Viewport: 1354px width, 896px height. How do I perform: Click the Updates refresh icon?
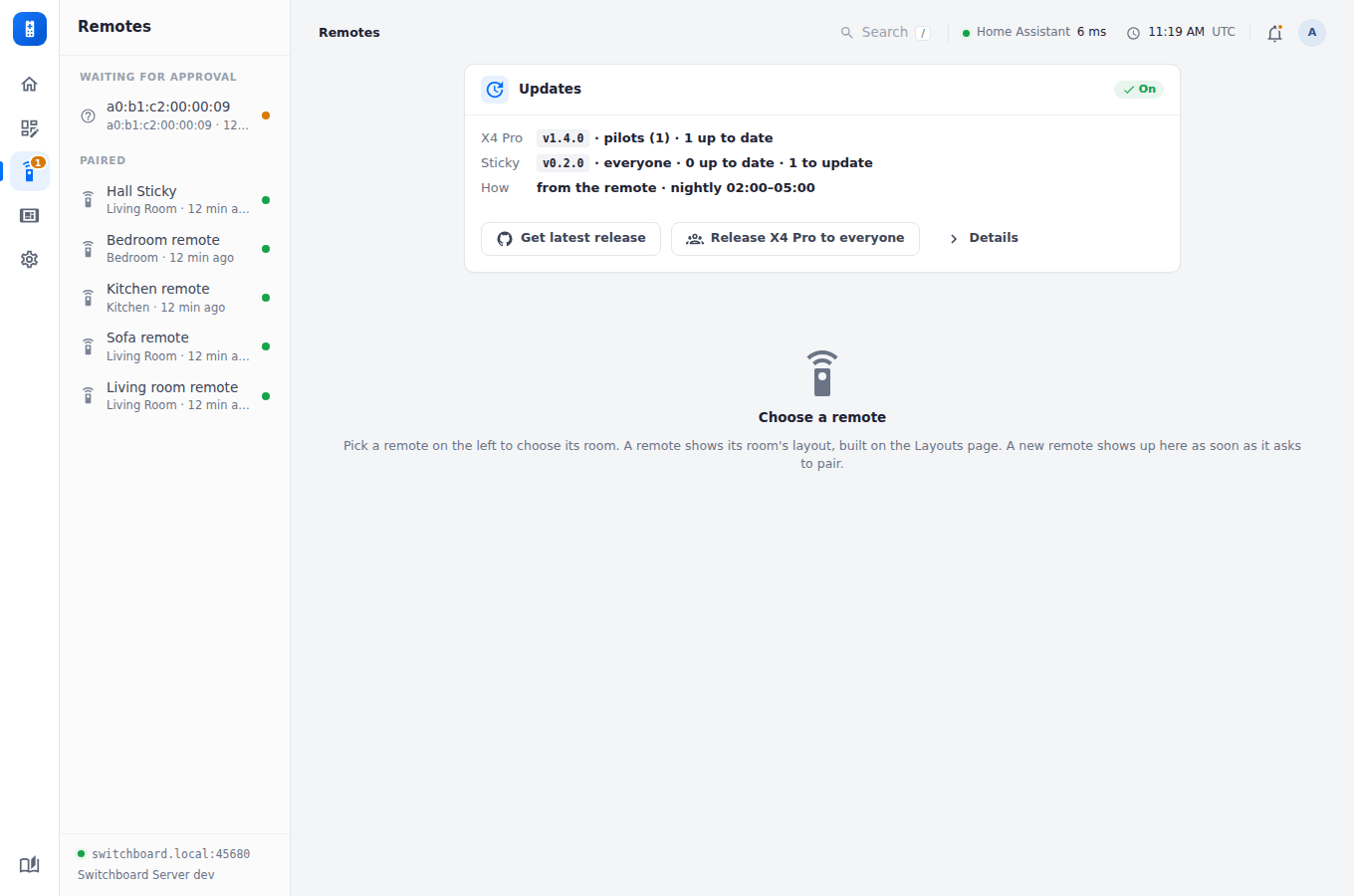[495, 90]
